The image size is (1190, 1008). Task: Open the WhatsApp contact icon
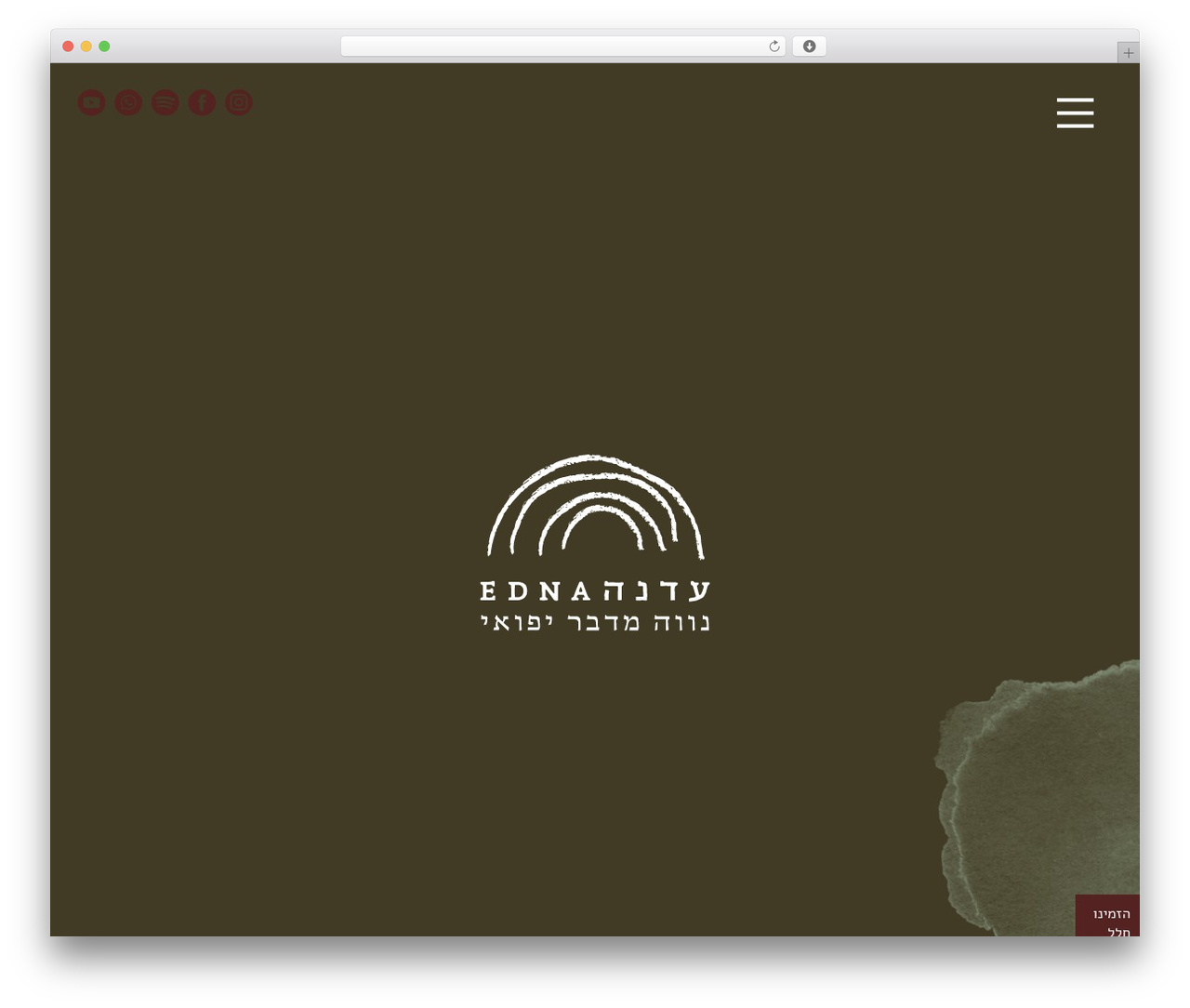tap(128, 102)
